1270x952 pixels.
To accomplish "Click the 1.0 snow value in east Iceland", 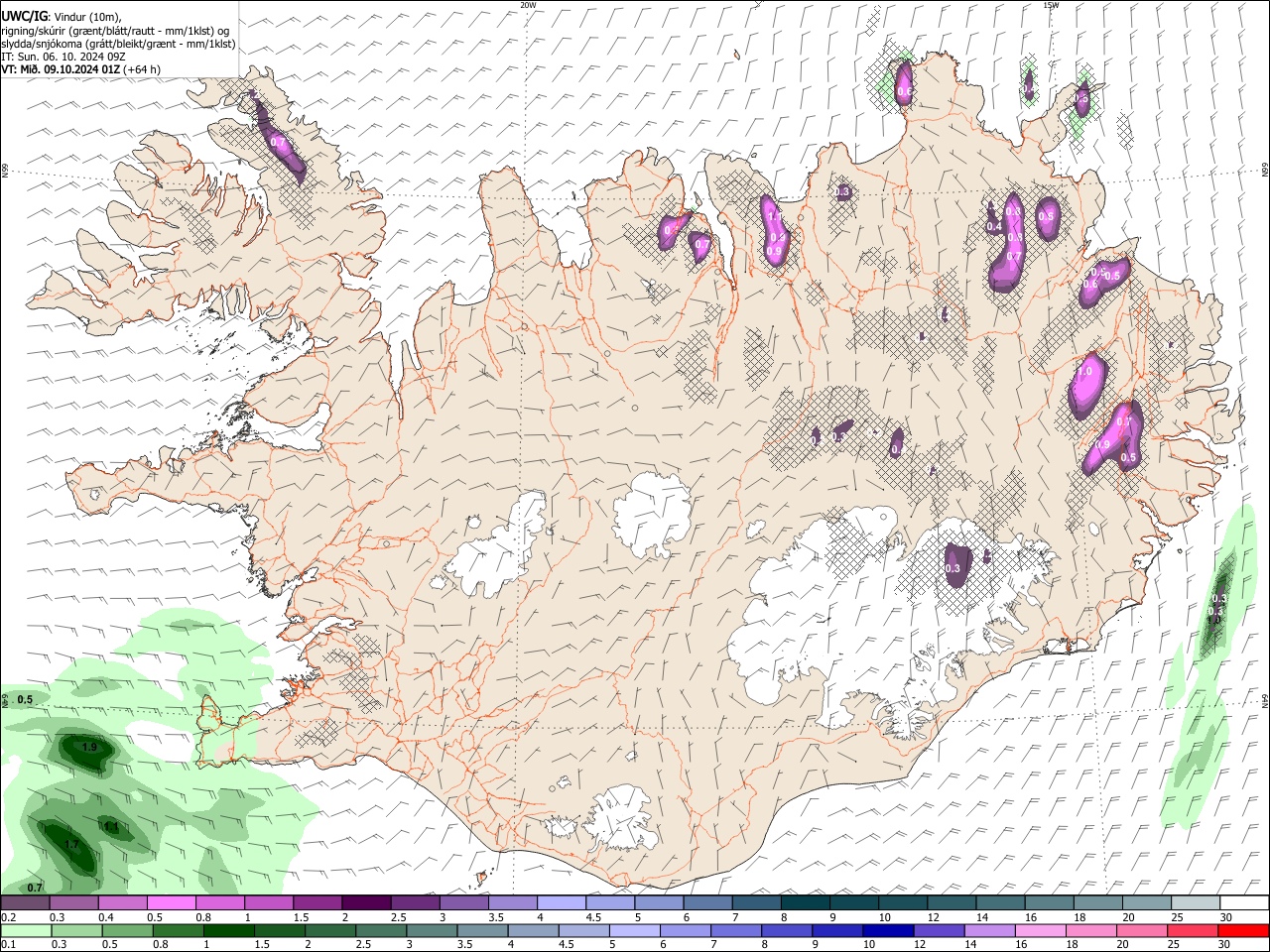I will pyautogui.click(x=1084, y=372).
